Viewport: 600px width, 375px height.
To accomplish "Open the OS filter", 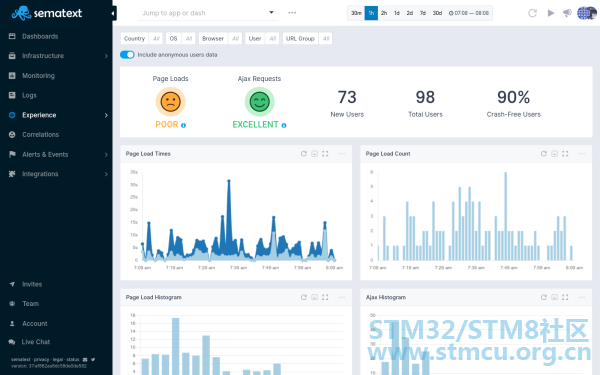I will pos(181,39).
